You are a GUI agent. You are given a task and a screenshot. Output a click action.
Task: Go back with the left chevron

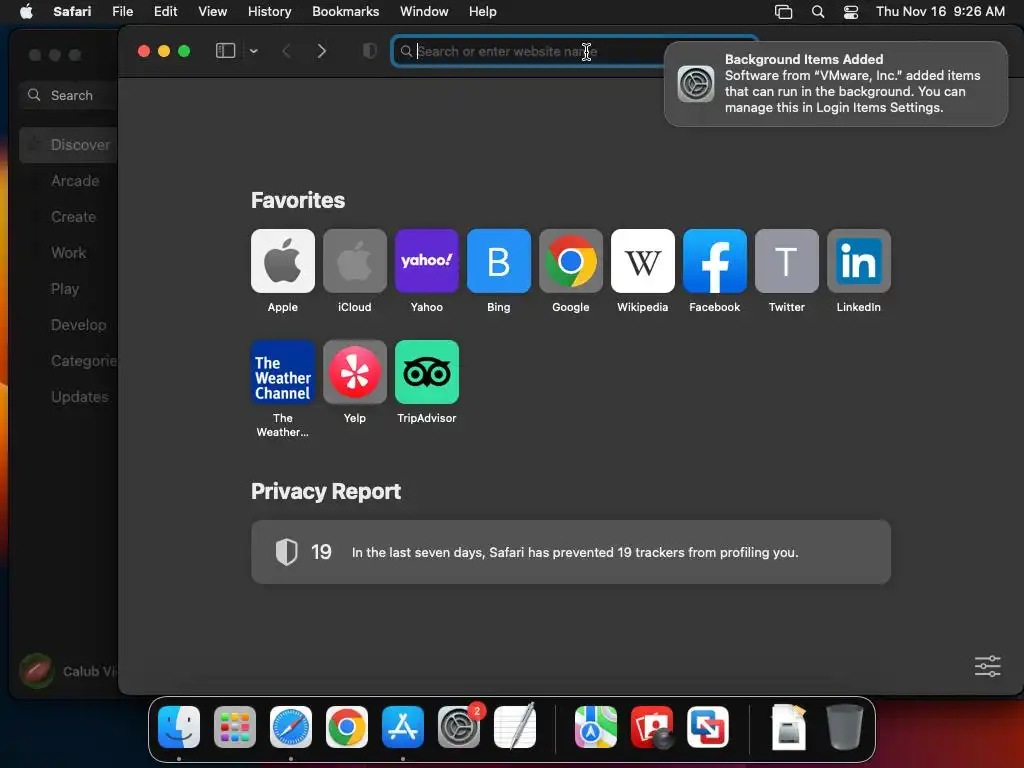coord(286,51)
